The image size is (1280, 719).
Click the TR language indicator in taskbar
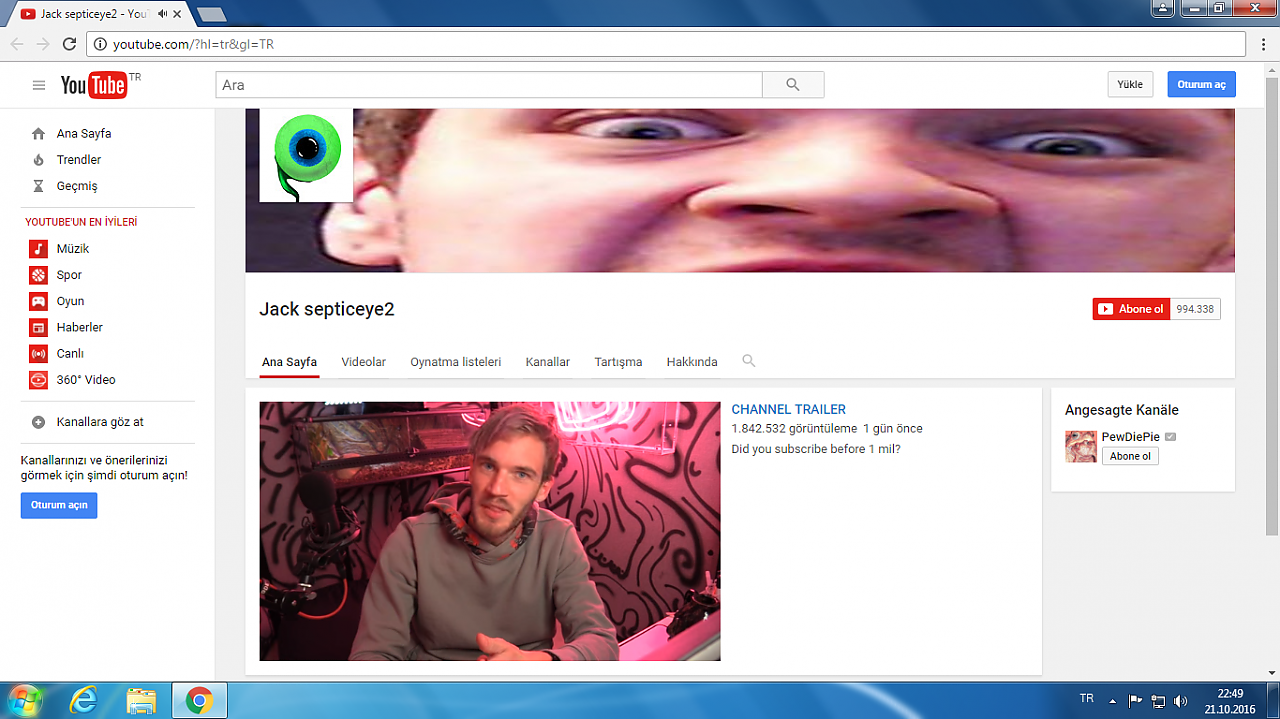coord(1087,698)
